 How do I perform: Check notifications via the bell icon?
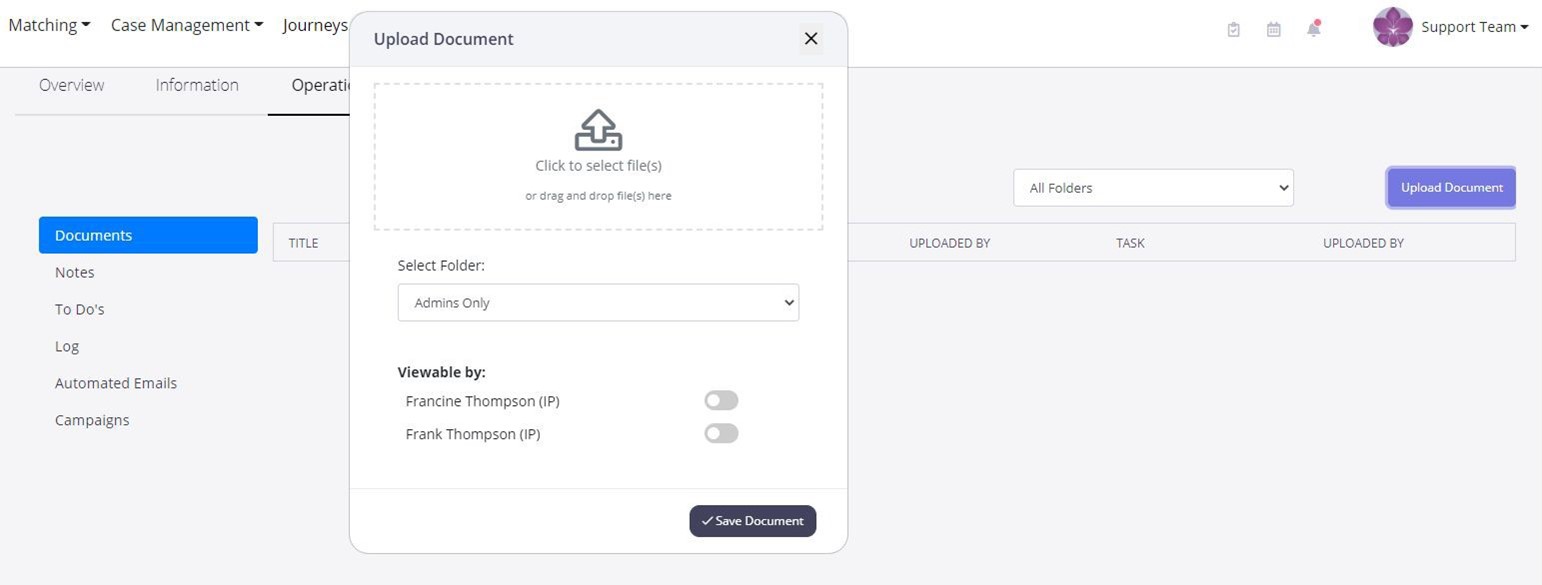[x=1313, y=29]
